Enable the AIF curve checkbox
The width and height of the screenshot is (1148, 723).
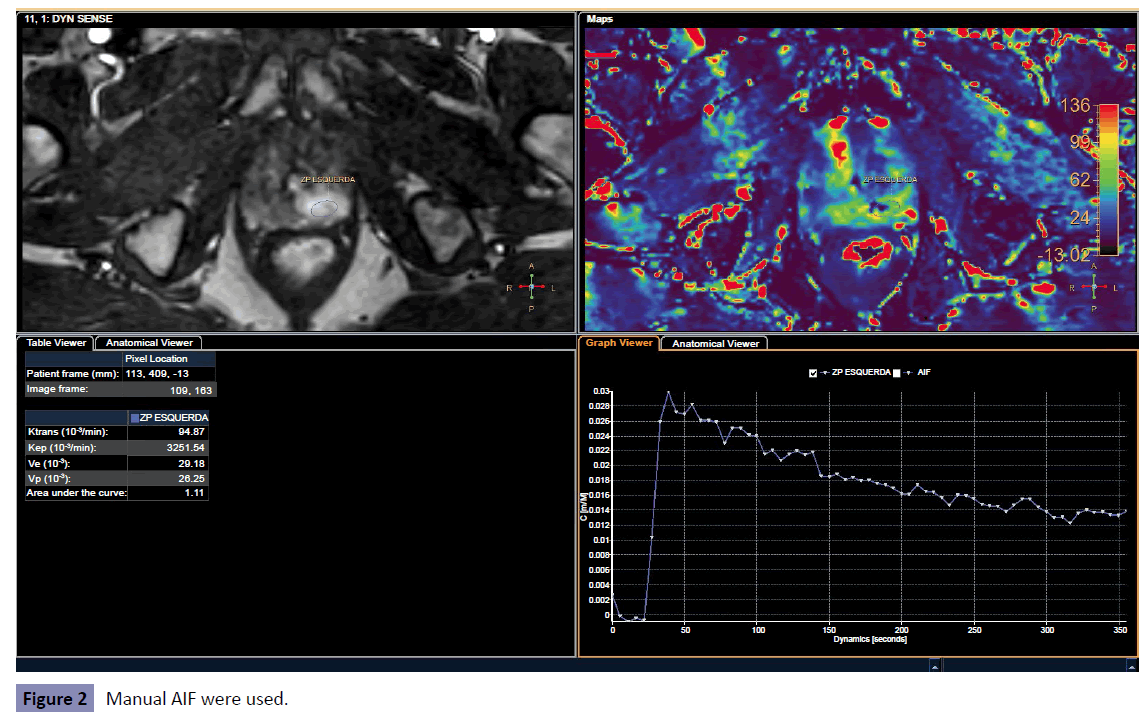click(x=897, y=372)
